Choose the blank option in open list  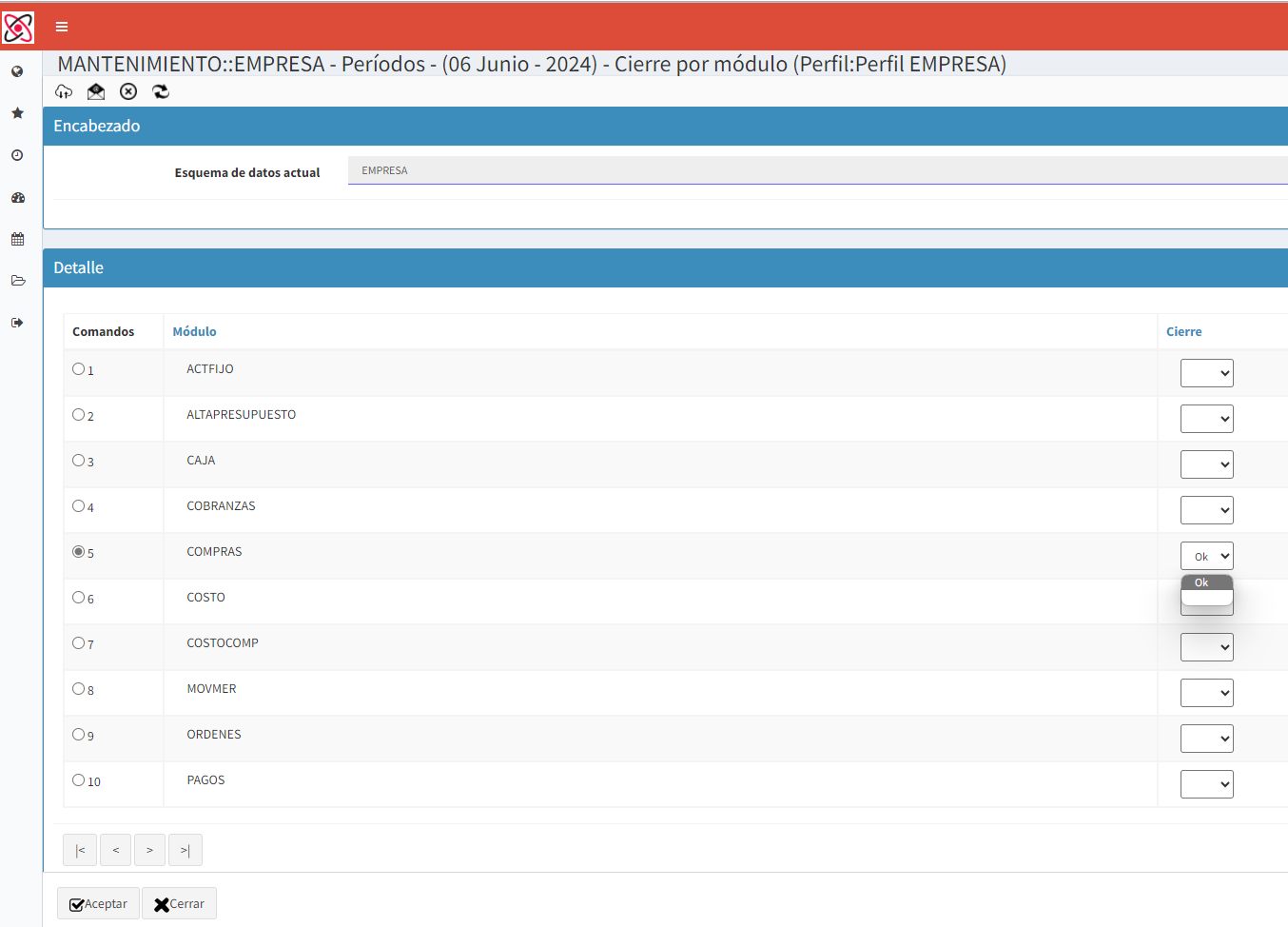point(1206,598)
